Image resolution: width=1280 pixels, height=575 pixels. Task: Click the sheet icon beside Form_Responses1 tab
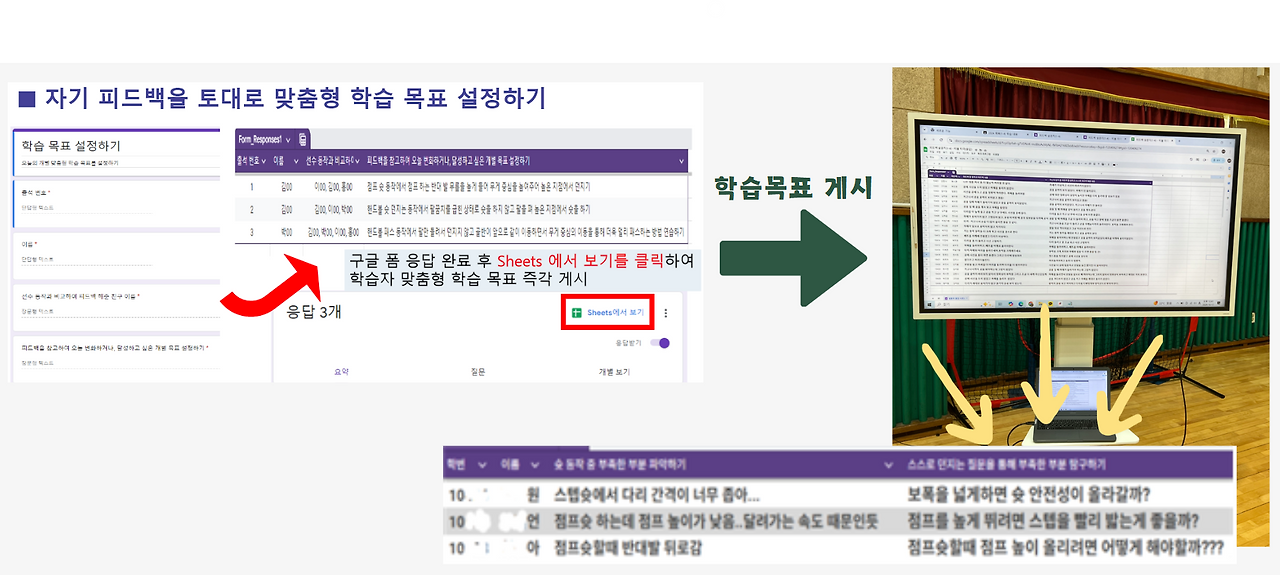(302, 139)
